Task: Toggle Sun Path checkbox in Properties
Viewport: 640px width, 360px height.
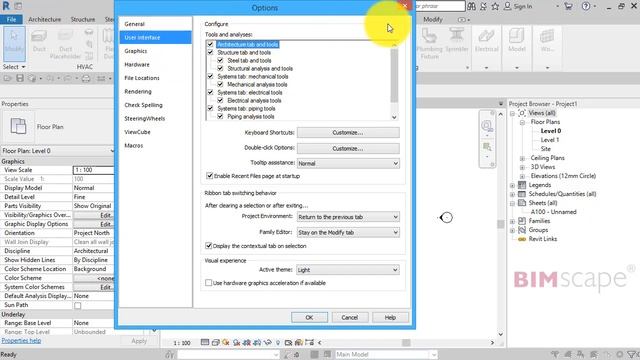Action: [78, 305]
